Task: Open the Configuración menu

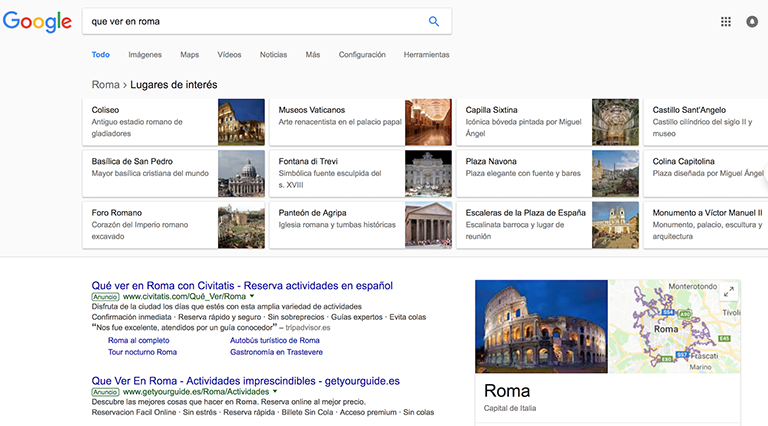Action: [x=361, y=55]
